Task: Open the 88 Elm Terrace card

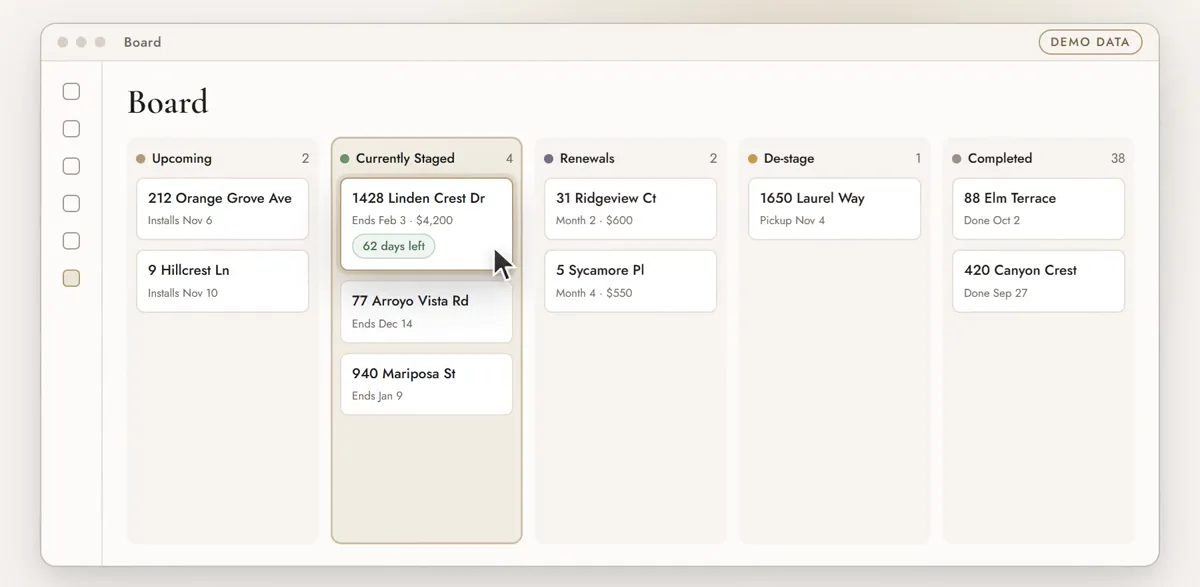Action: 1038,209
